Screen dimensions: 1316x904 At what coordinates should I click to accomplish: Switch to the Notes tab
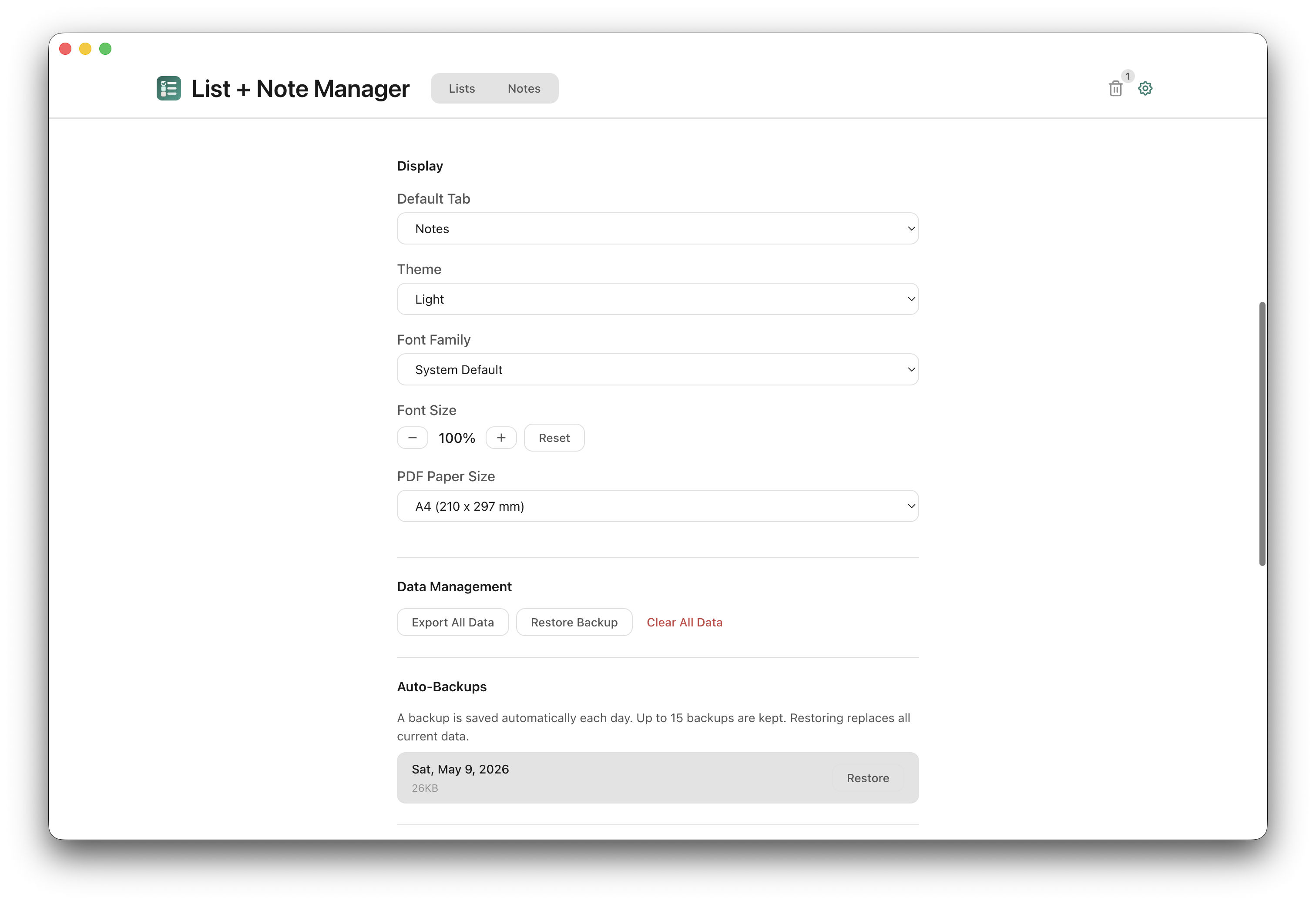(524, 88)
